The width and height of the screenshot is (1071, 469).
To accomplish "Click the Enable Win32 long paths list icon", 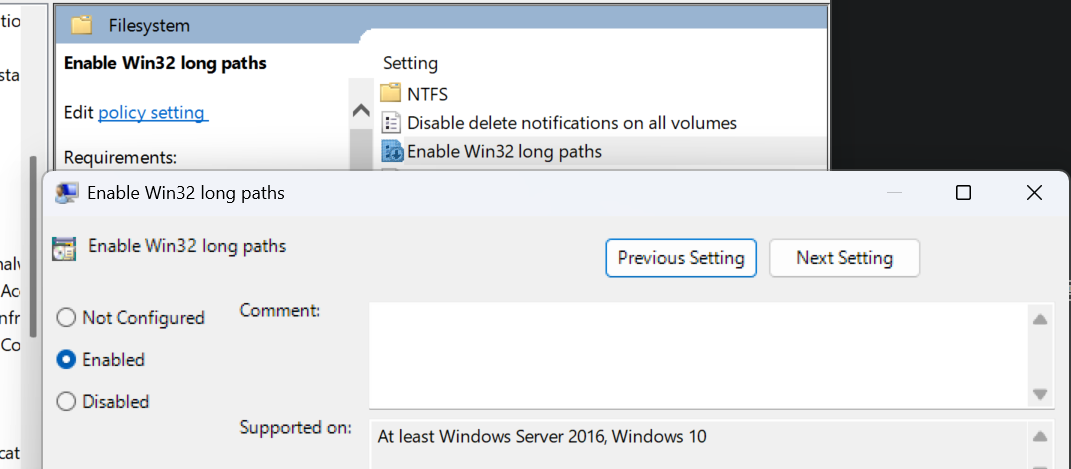I will point(392,152).
